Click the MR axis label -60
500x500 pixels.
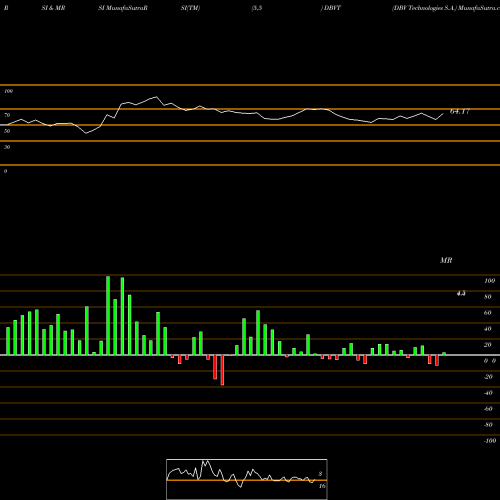click(488, 409)
